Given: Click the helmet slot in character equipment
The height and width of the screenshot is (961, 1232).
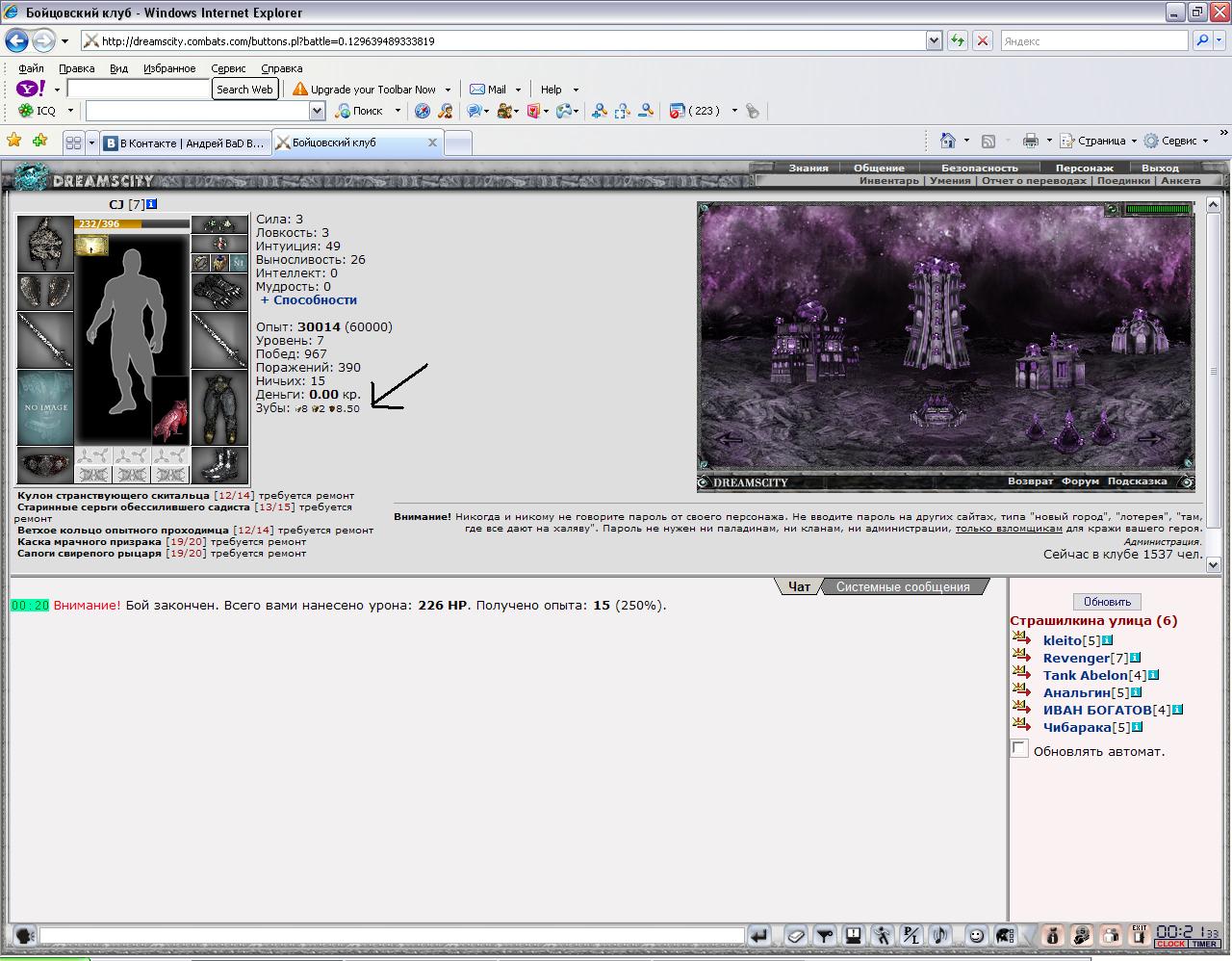Looking at the screenshot, I should click(x=45, y=244).
